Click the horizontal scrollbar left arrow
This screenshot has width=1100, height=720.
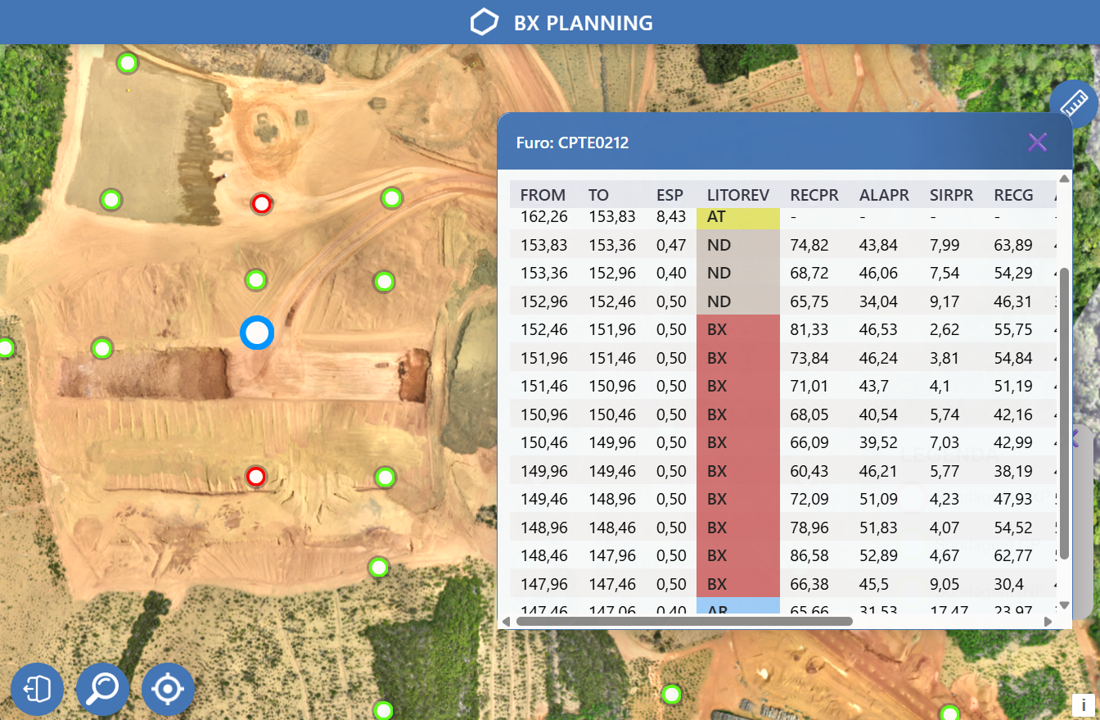506,621
